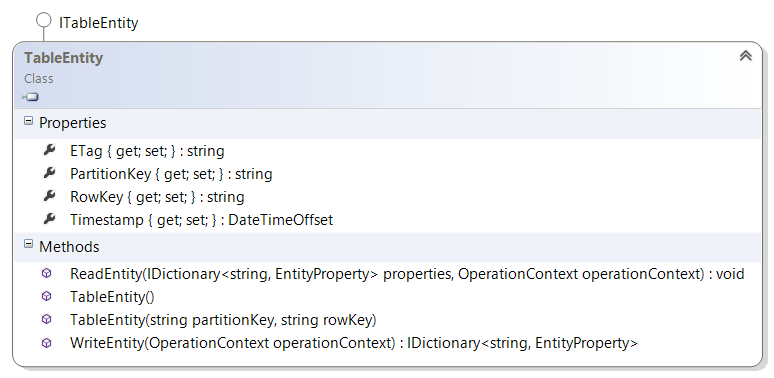Click wrench icon next to PartitionKey property
The width and height of the screenshot is (774, 378).
point(49,173)
